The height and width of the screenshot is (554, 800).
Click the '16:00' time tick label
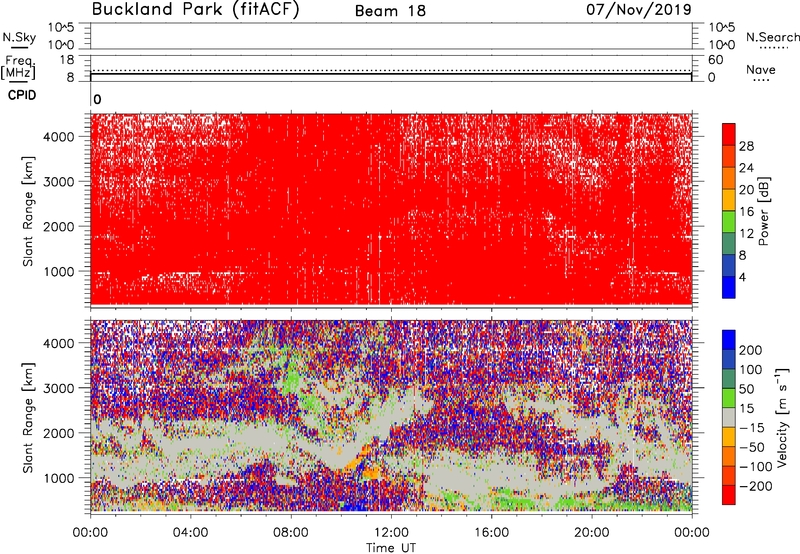click(491, 533)
